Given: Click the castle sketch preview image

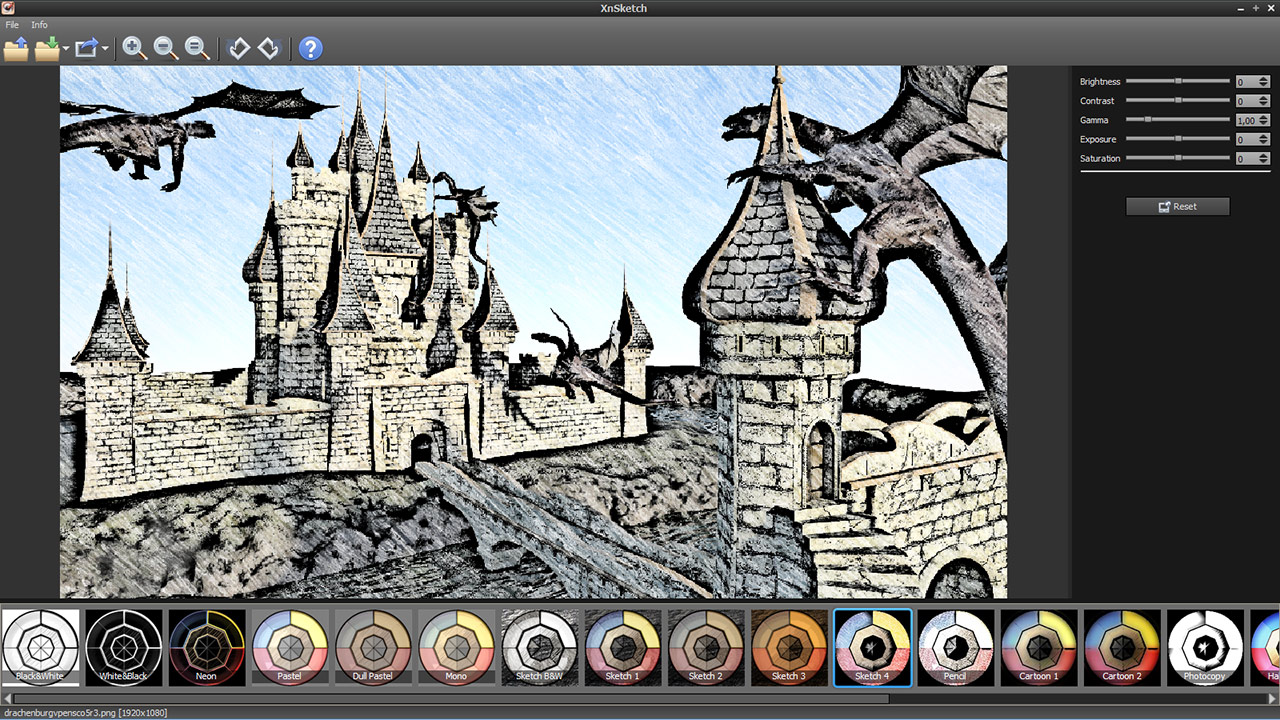Looking at the screenshot, I should [533, 332].
